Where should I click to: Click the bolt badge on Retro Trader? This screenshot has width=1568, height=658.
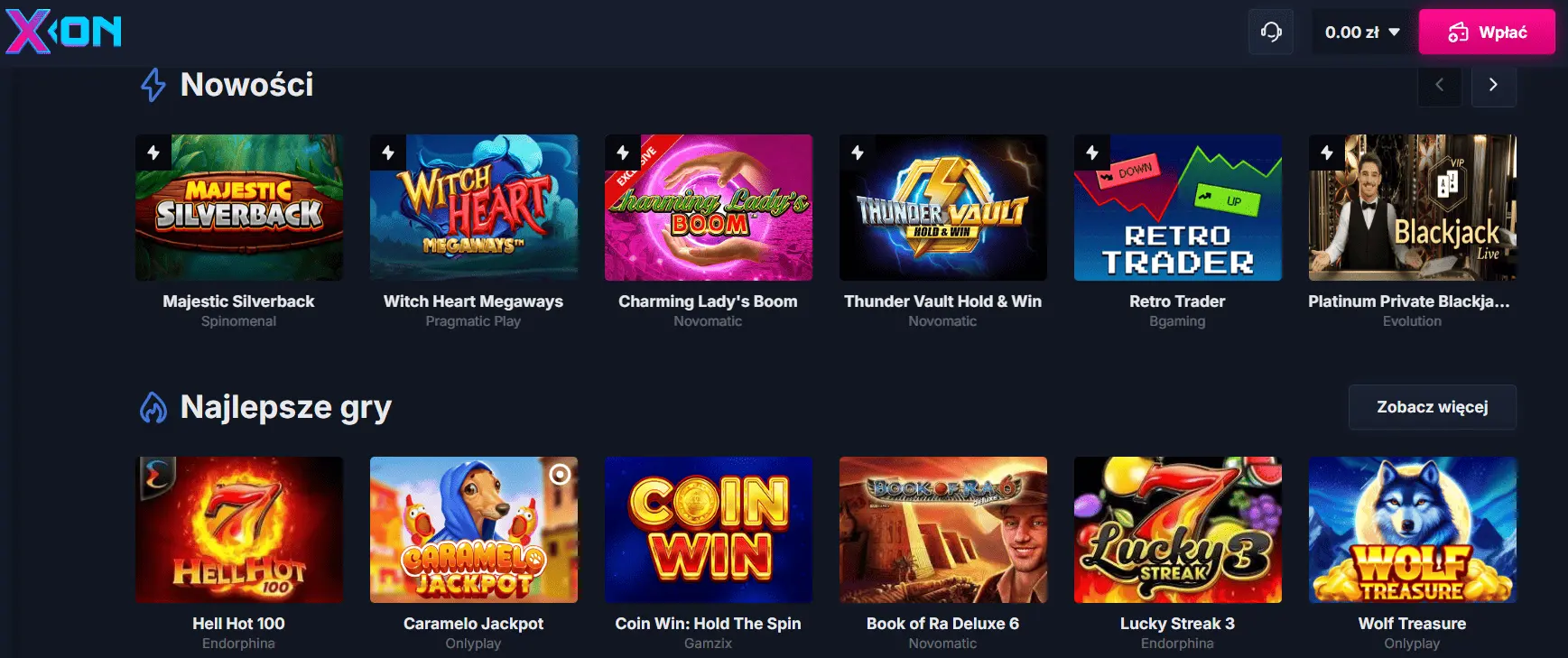[1092, 153]
